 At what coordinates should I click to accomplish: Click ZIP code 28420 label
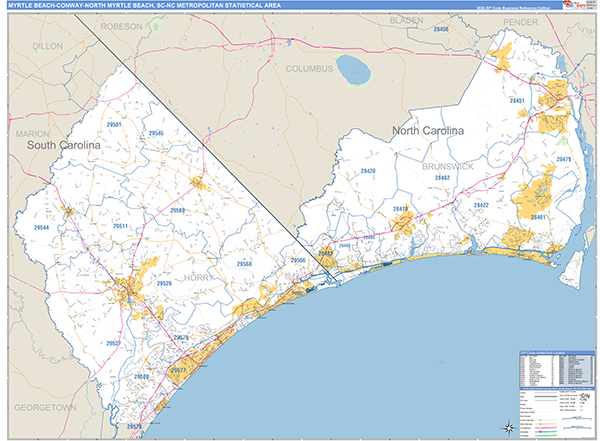tap(368, 171)
